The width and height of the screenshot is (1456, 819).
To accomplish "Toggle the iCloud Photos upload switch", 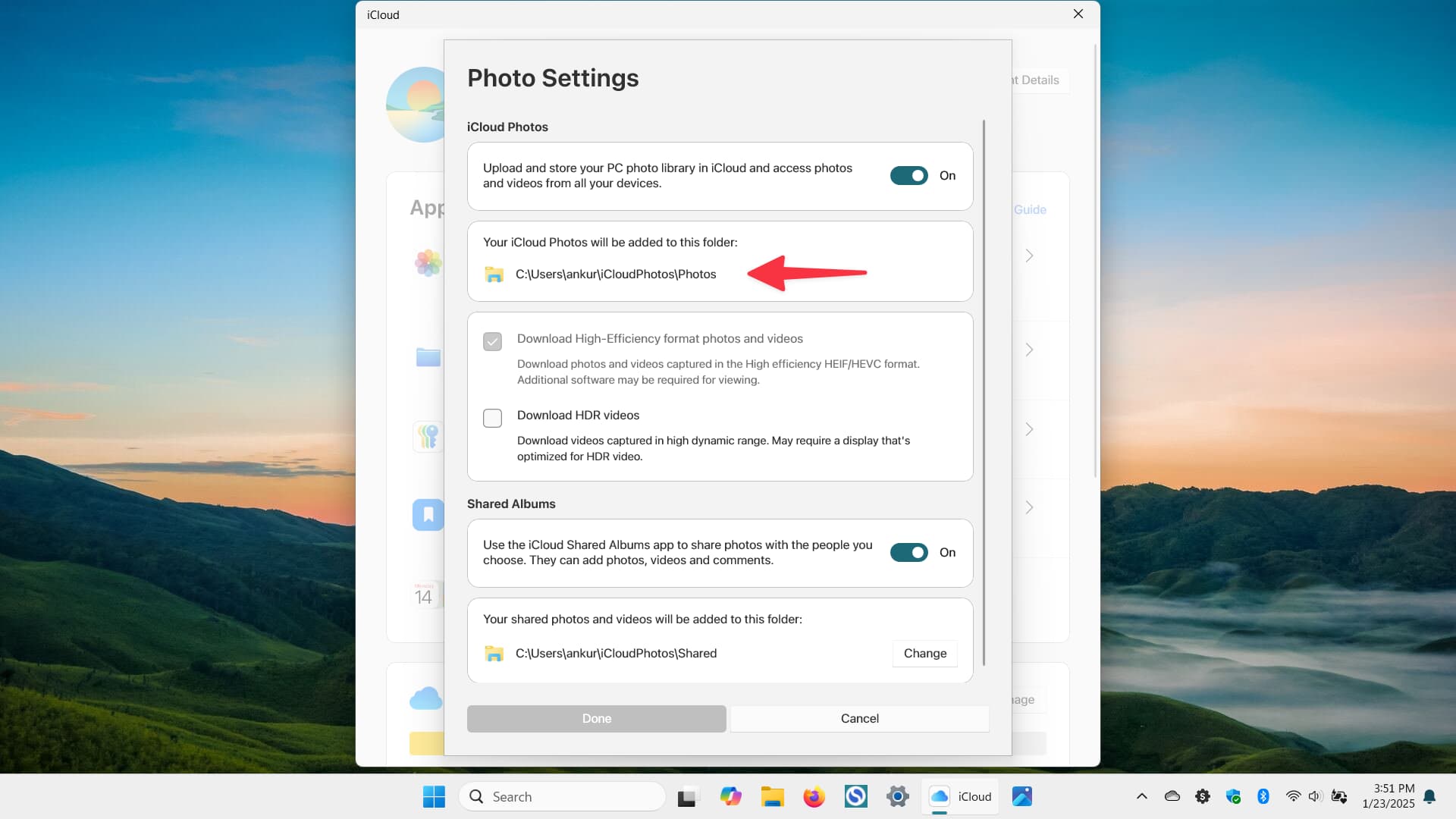I will click(908, 176).
